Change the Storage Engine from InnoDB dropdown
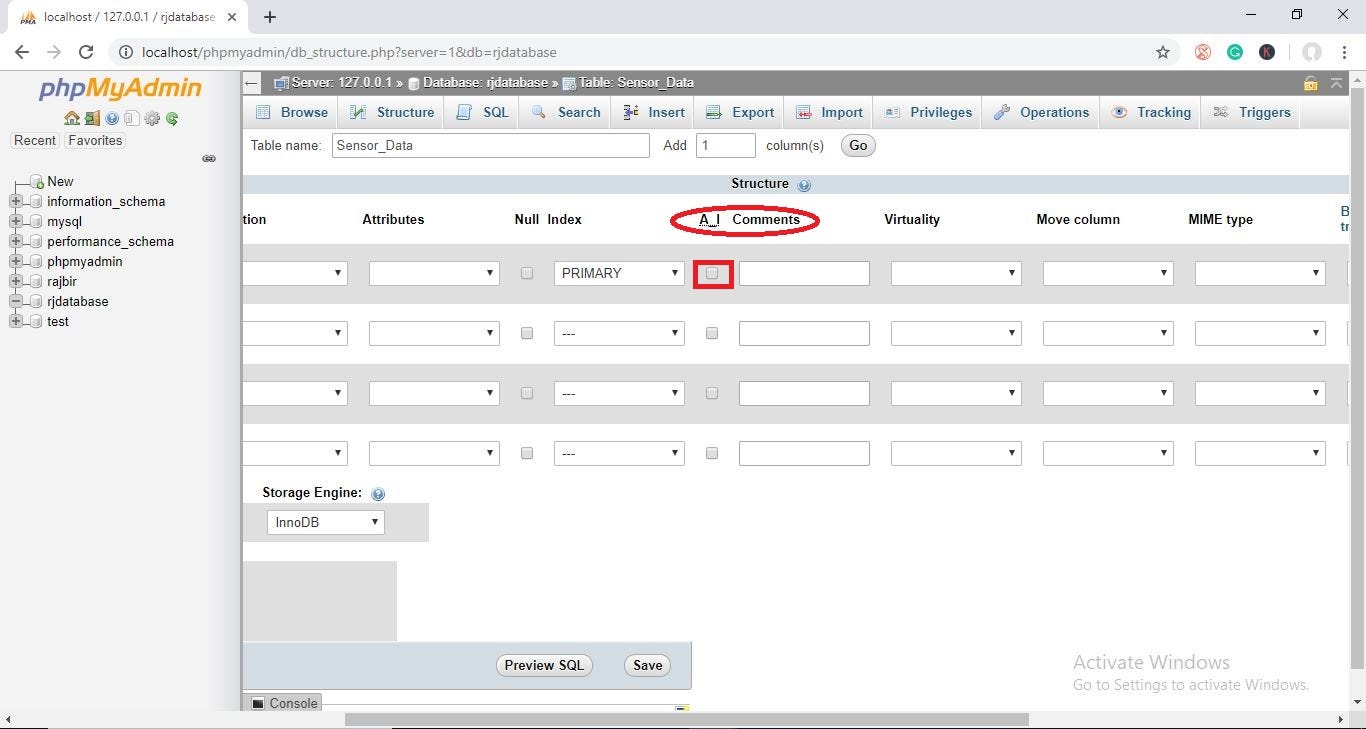The height and width of the screenshot is (729, 1366). tap(324, 521)
